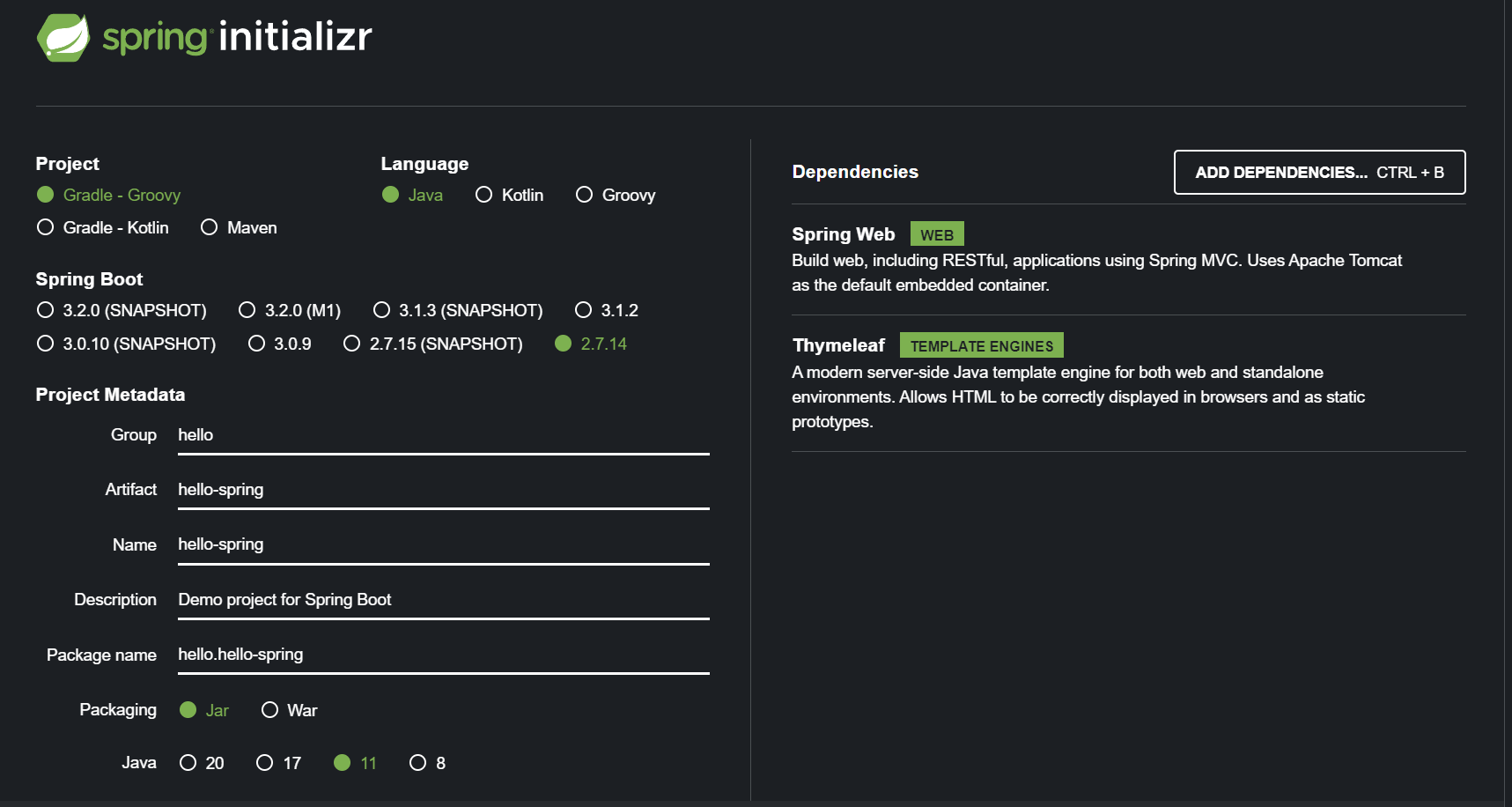Image resolution: width=1512 pixels, height=807 pixels.
Task: Focus the Group input field
Action: click(x=444, y=435)
